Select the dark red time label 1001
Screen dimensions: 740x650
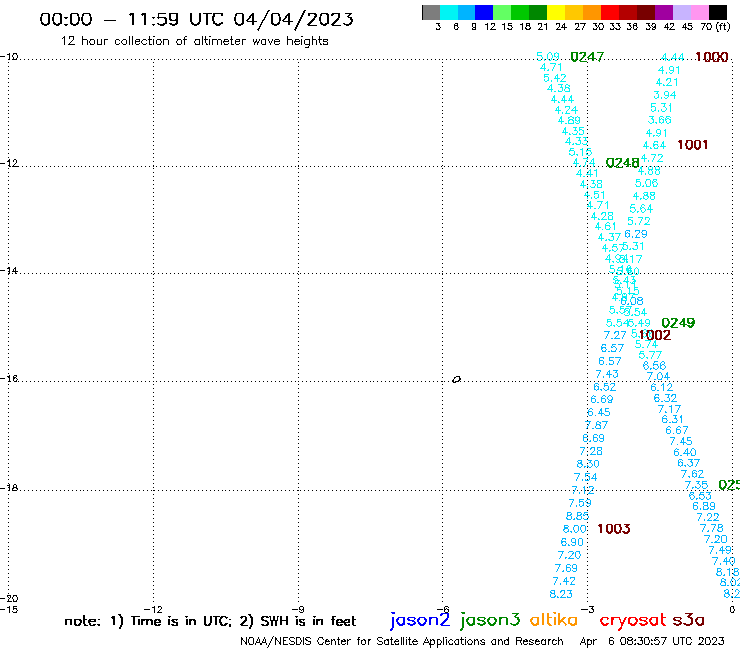pyautogui.click(x=692, y=145)
